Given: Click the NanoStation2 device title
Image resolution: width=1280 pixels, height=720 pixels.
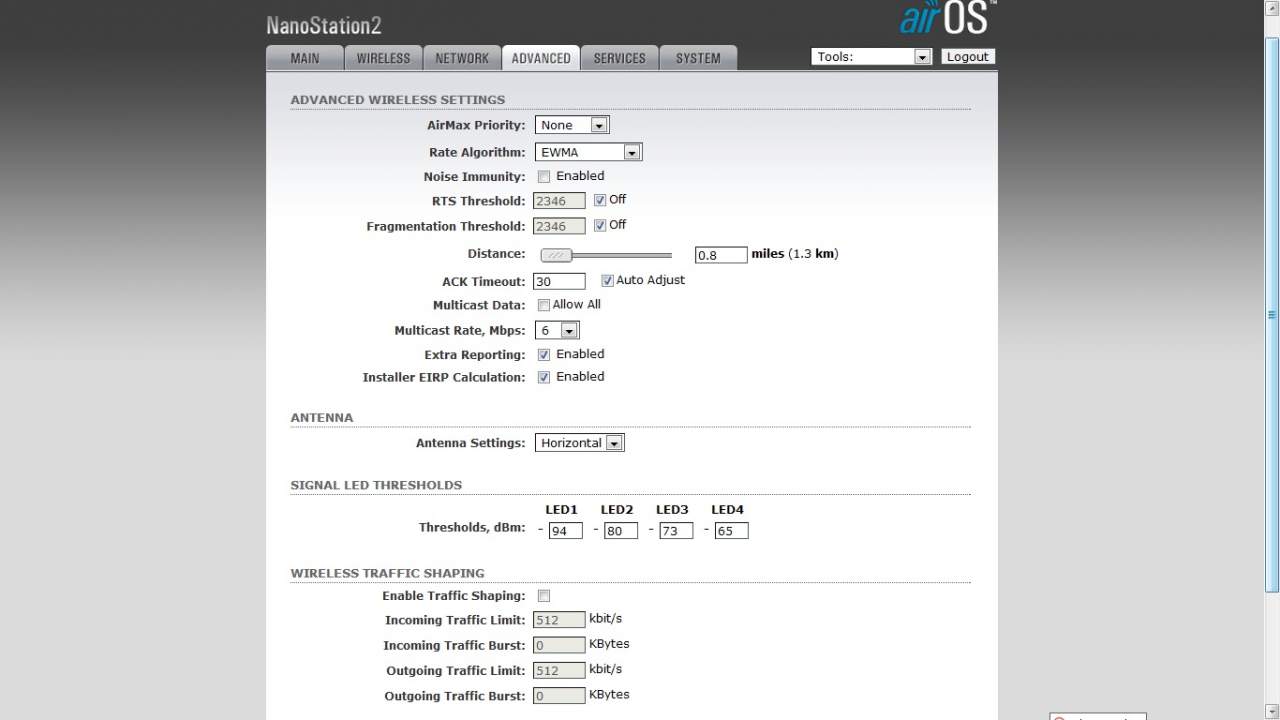Looking at the screenshot, I should (x=324, y=25).
